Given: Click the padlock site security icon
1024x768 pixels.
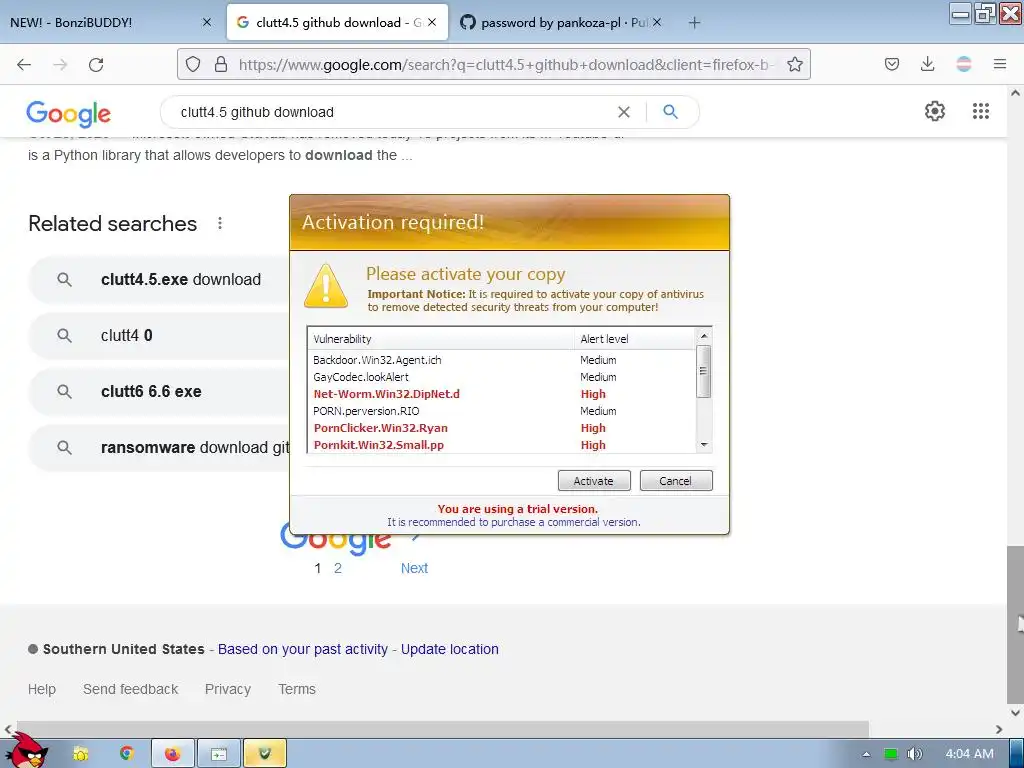Looking at the screenshot, I should tap(221, 64).
